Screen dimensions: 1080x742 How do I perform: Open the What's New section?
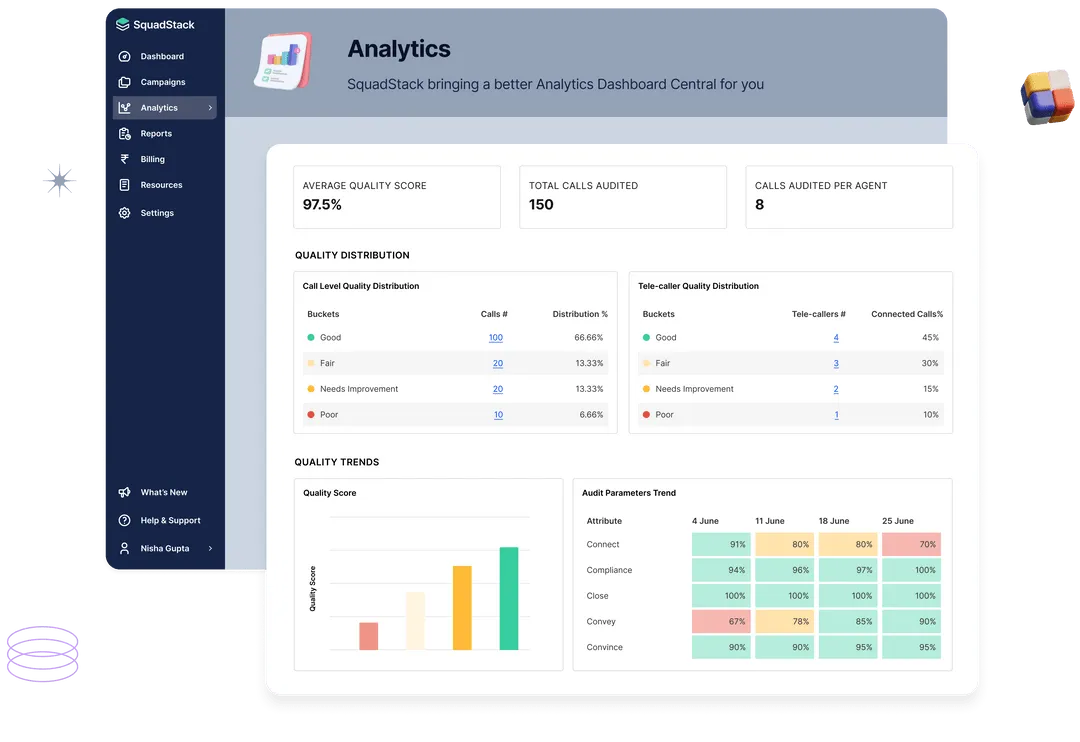pyautogui.click(x=165, y=492)
